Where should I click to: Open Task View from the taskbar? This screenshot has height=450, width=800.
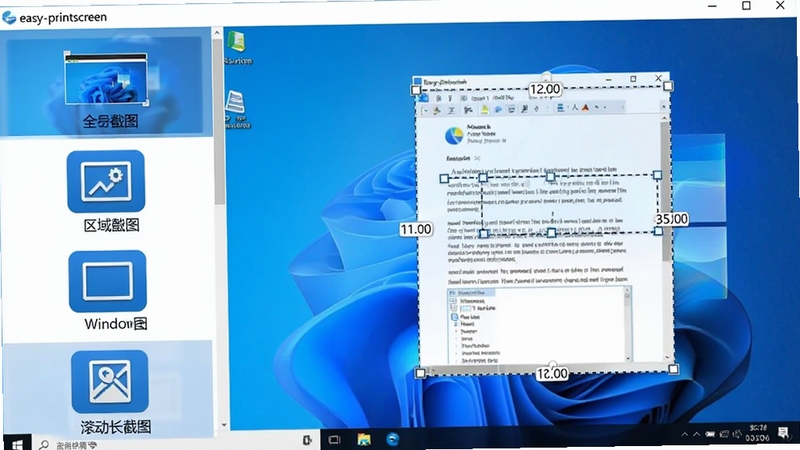(x=335, y=439)
